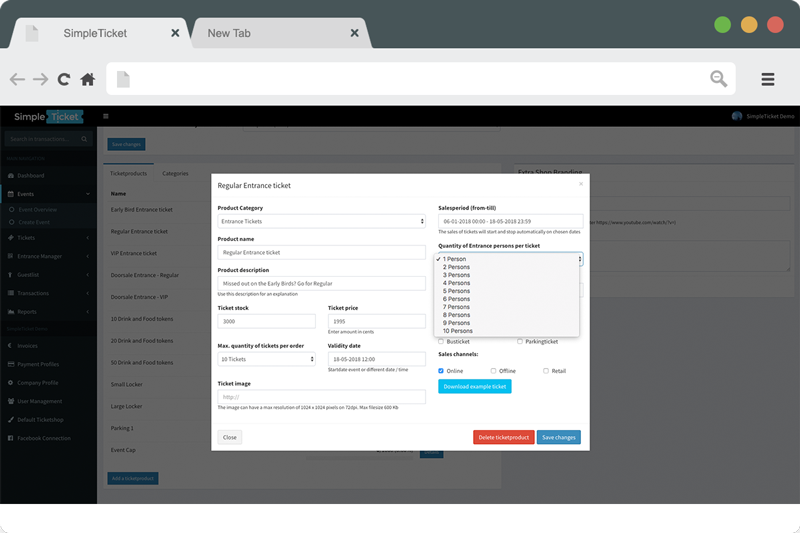Click the Tickets icon in sidebar
800x533 pixels.
tap(11, 238)
